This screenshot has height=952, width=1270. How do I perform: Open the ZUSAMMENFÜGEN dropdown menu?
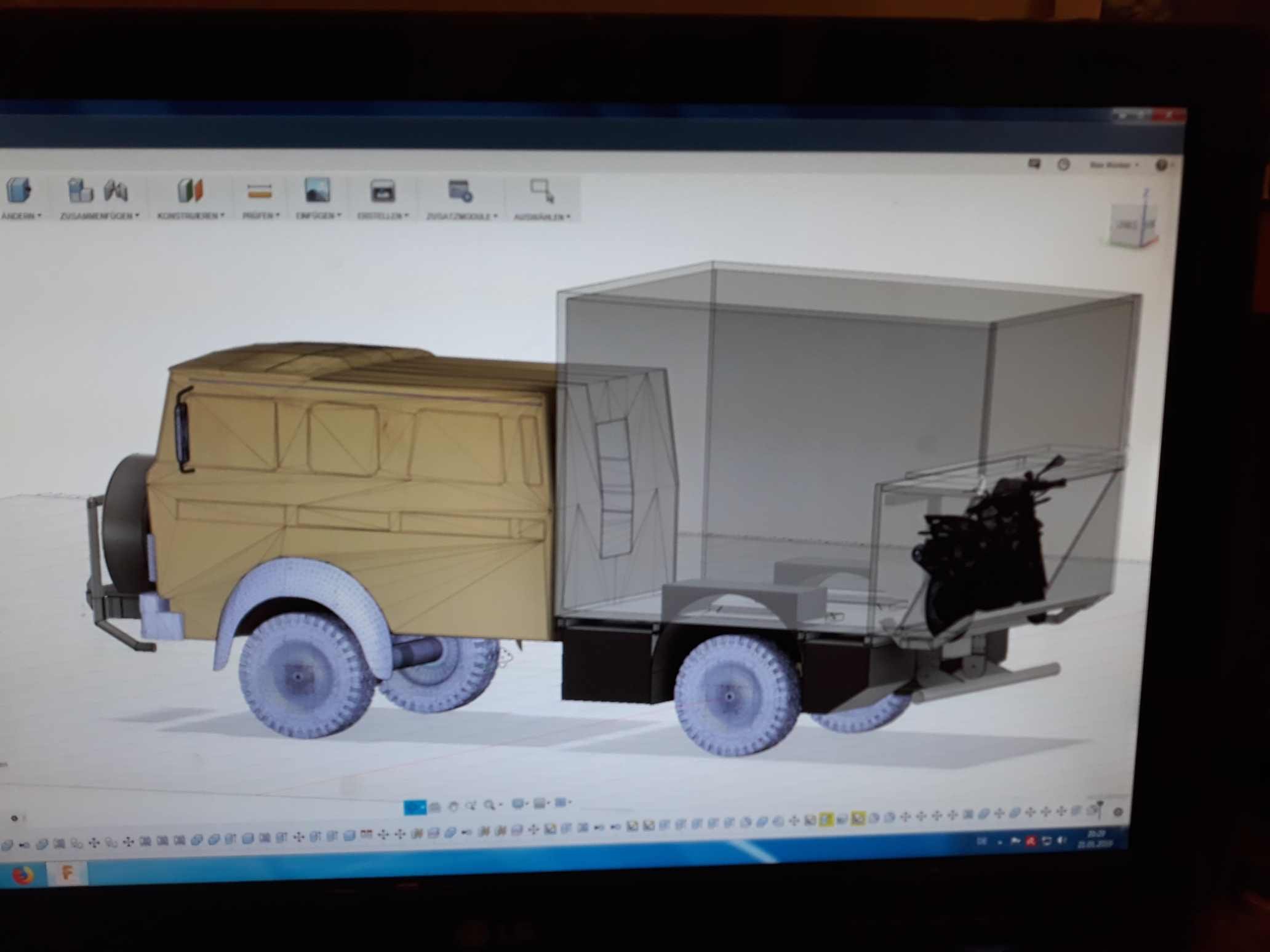pos(100,216)
